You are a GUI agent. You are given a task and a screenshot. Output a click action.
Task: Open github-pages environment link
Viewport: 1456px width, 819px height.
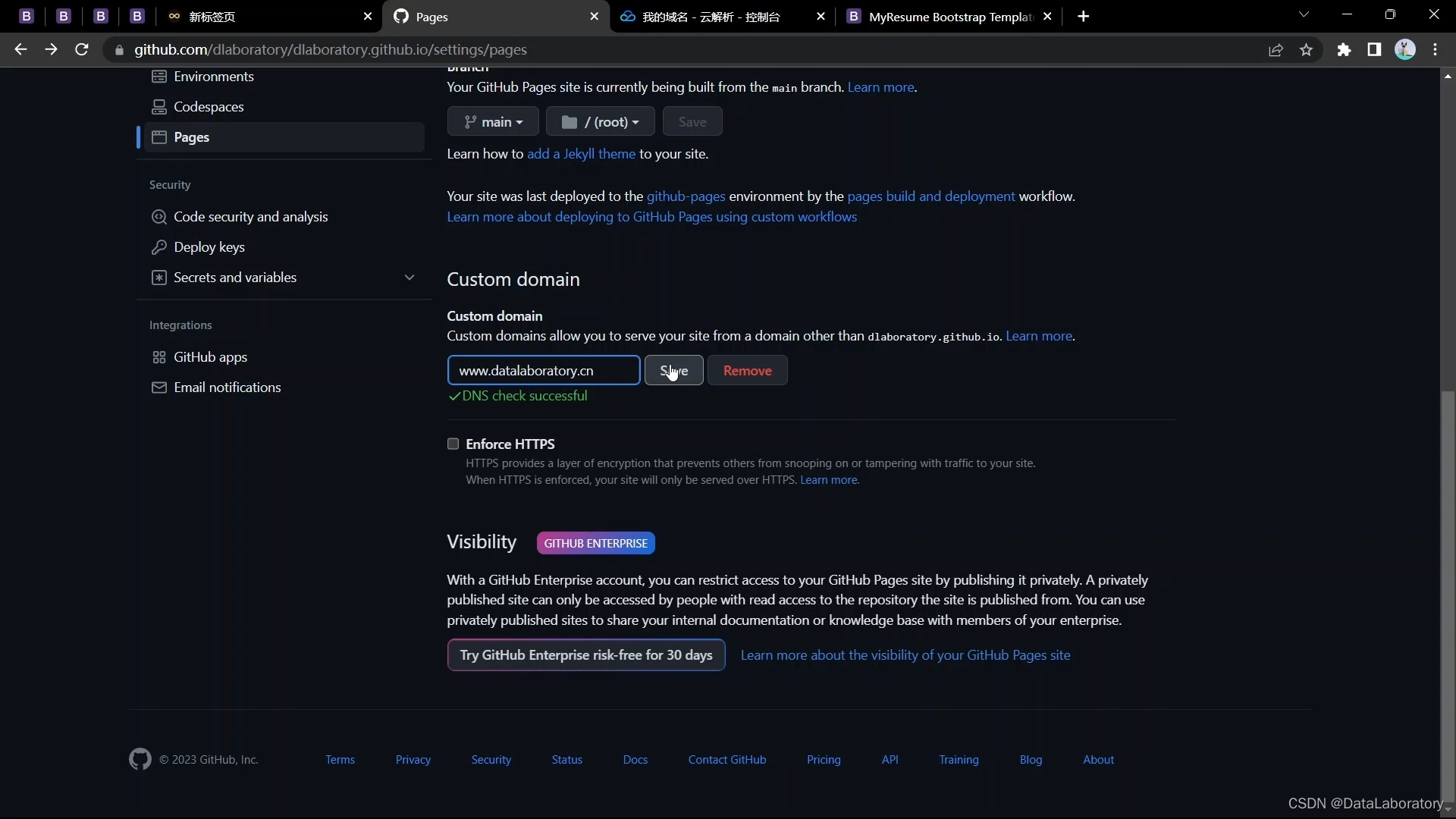coord(686,196)
